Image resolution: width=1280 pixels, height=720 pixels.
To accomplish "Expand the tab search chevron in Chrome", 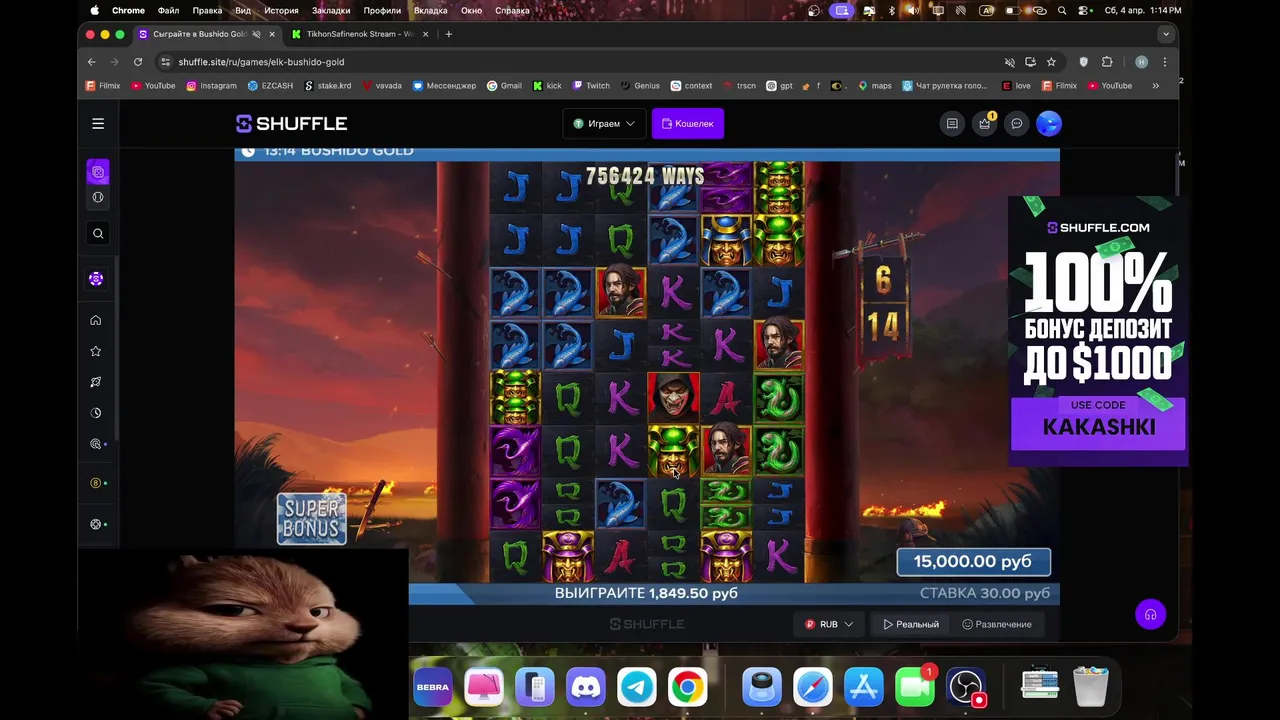I will (1165, 34).
